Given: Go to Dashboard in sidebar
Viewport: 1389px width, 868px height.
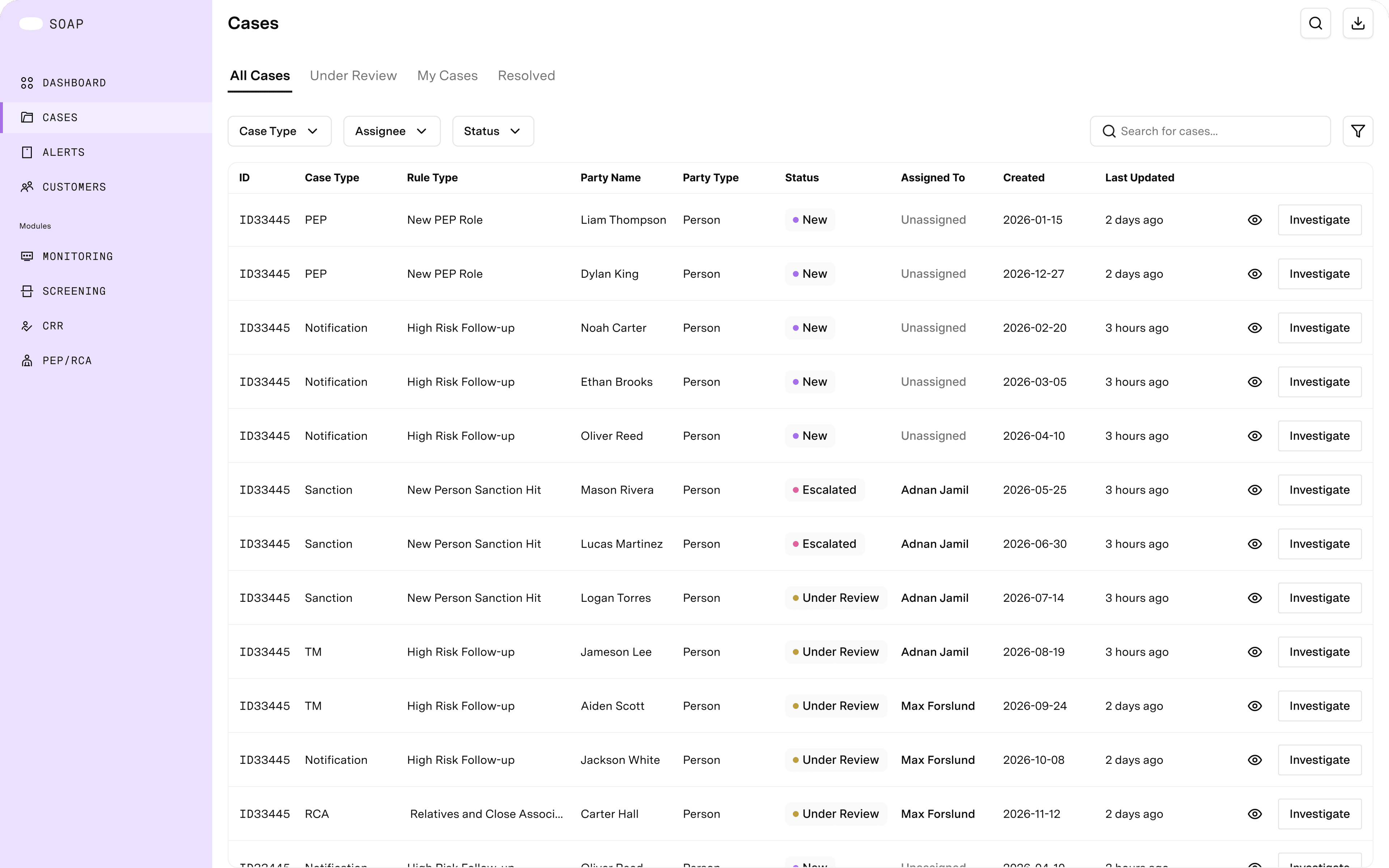Looking at the screenshot, I should tap(74, 83).
